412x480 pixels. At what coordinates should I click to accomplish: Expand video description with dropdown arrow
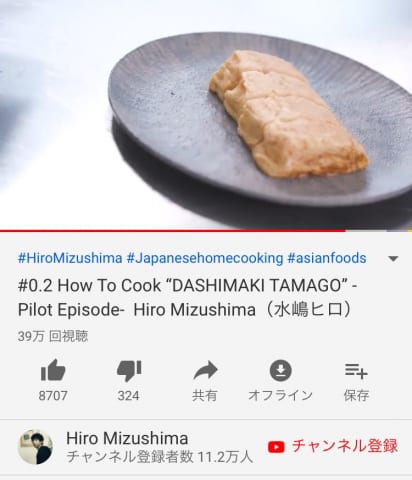tap(393, 259)
